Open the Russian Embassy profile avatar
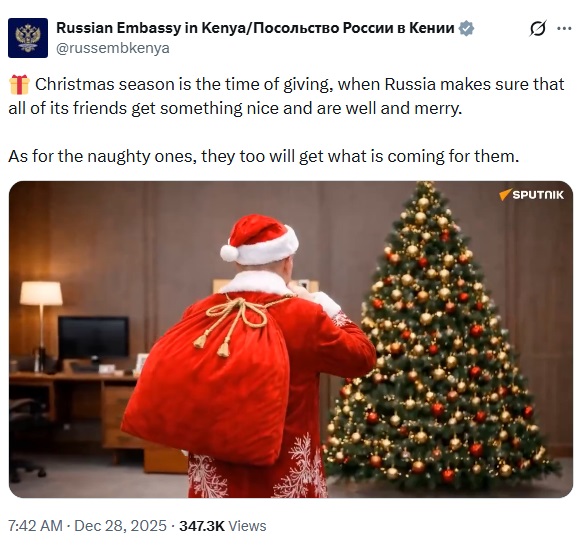584x545 pixels. 28,38
